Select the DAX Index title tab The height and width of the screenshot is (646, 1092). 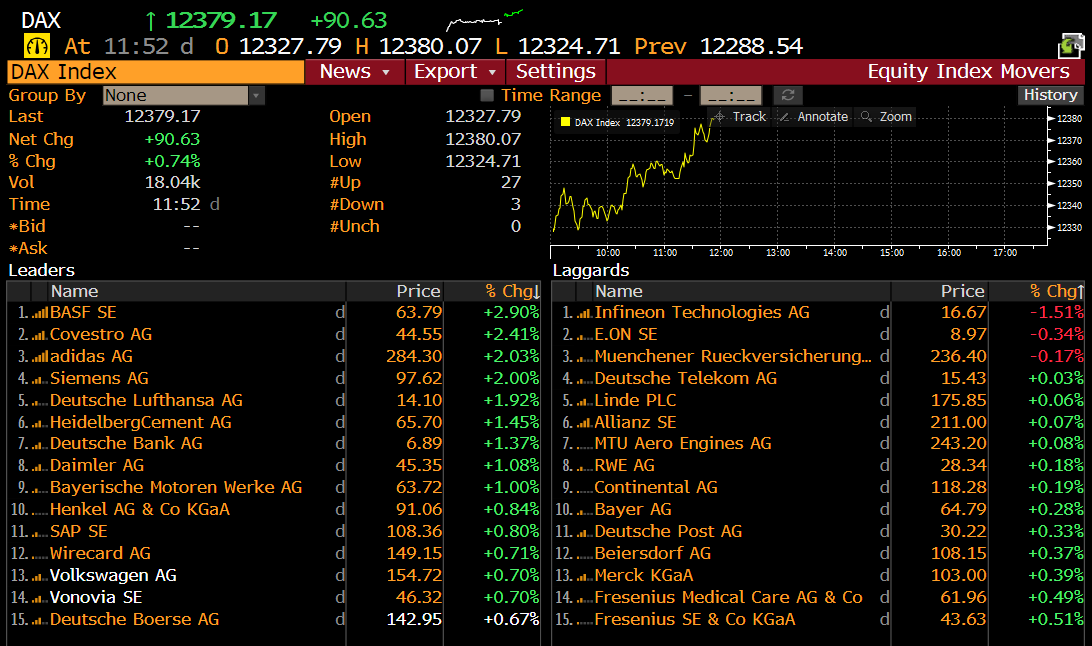tap(155, 72)
